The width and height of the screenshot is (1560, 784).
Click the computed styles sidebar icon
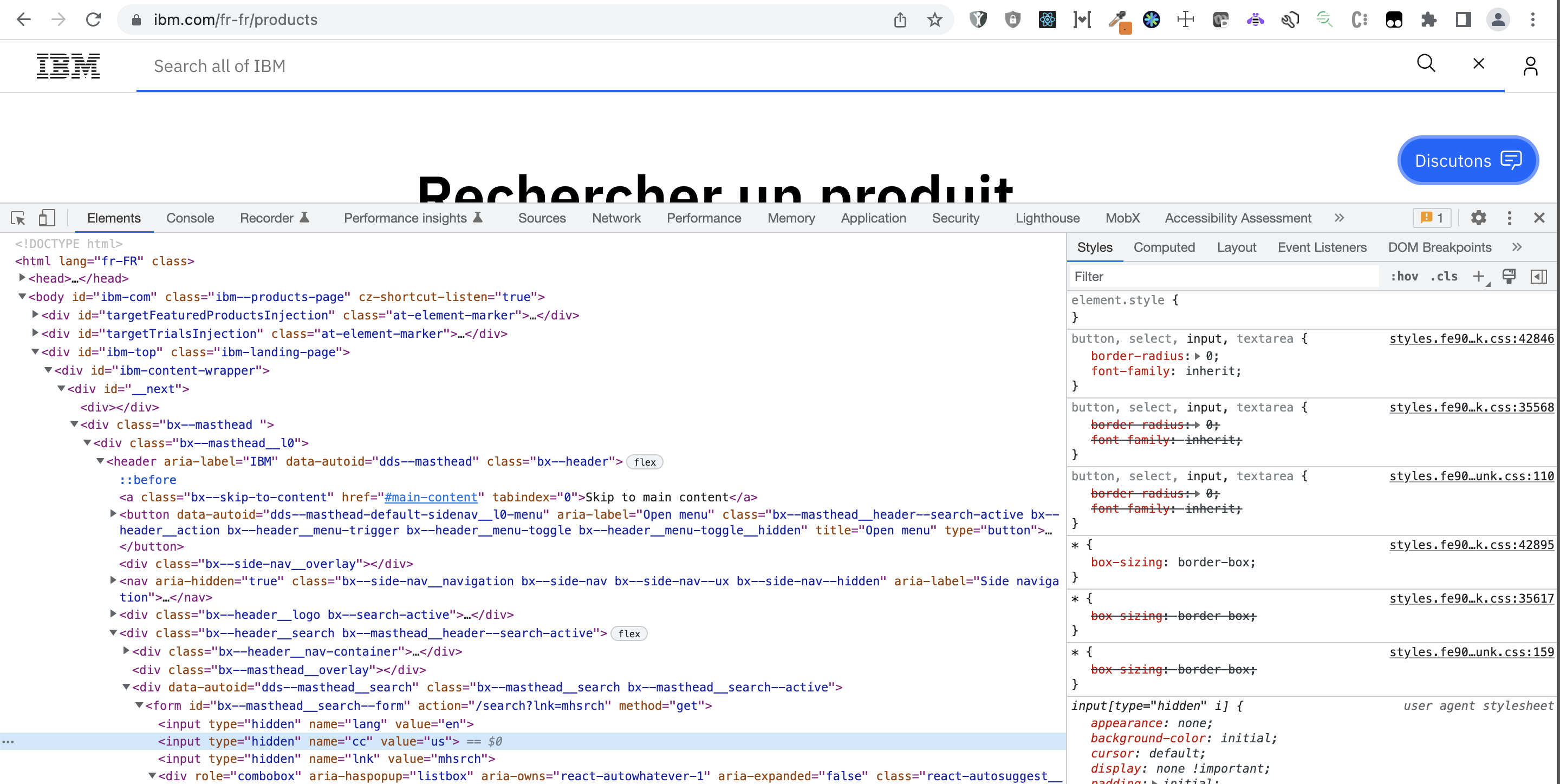[x=1538, y=277]
